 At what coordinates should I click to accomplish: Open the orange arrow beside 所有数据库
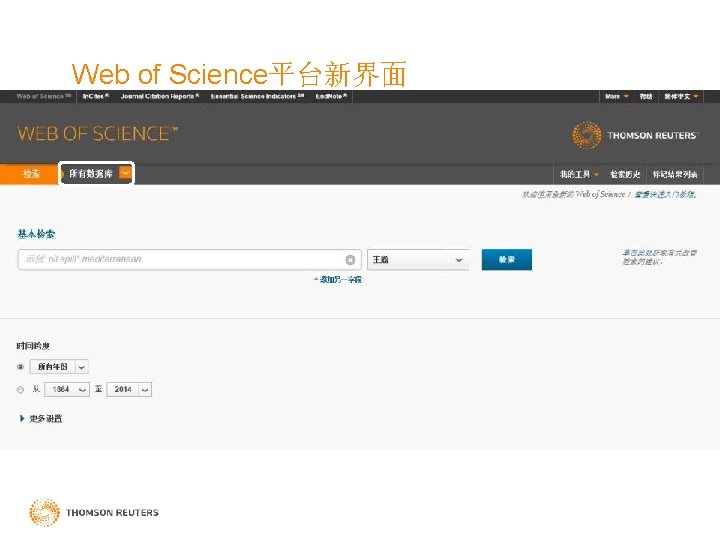point(125,173)
